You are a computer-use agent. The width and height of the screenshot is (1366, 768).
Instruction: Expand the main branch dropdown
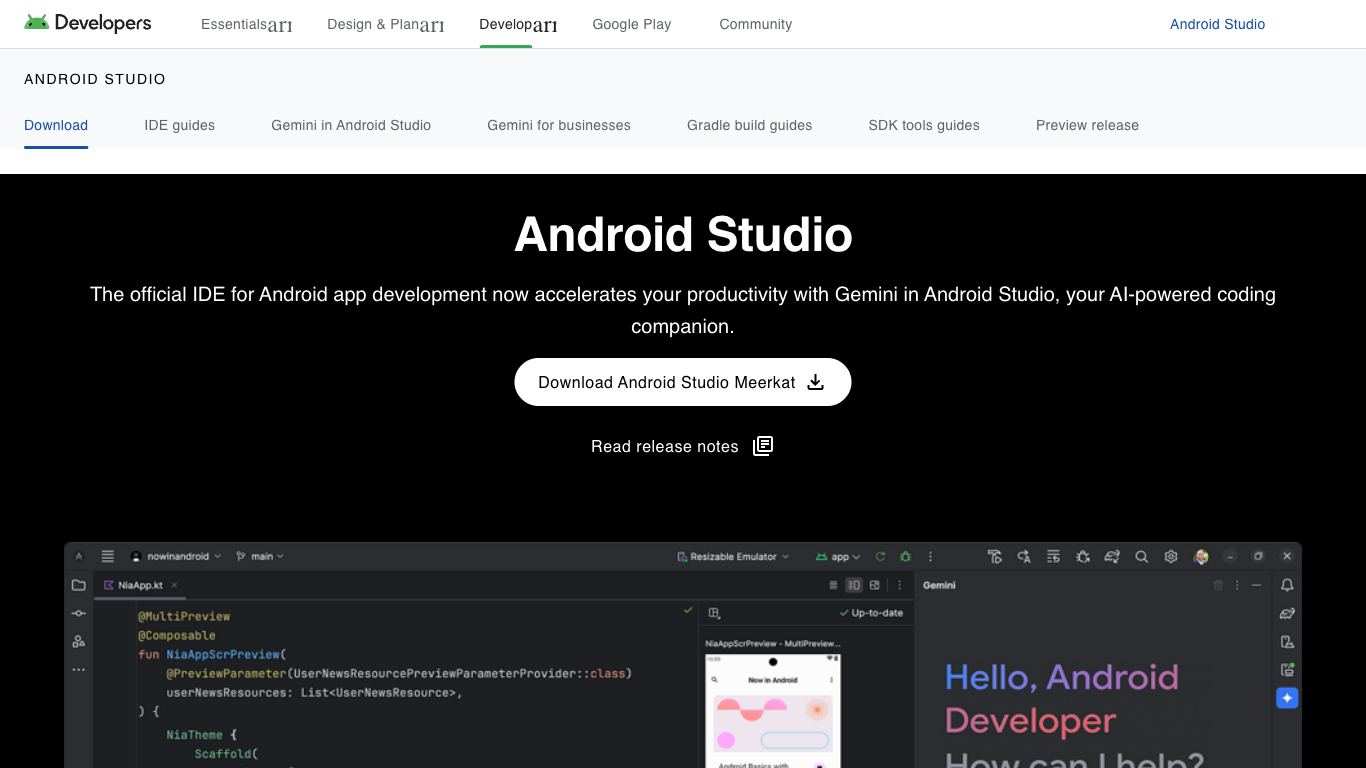click(x=260, y=557)
